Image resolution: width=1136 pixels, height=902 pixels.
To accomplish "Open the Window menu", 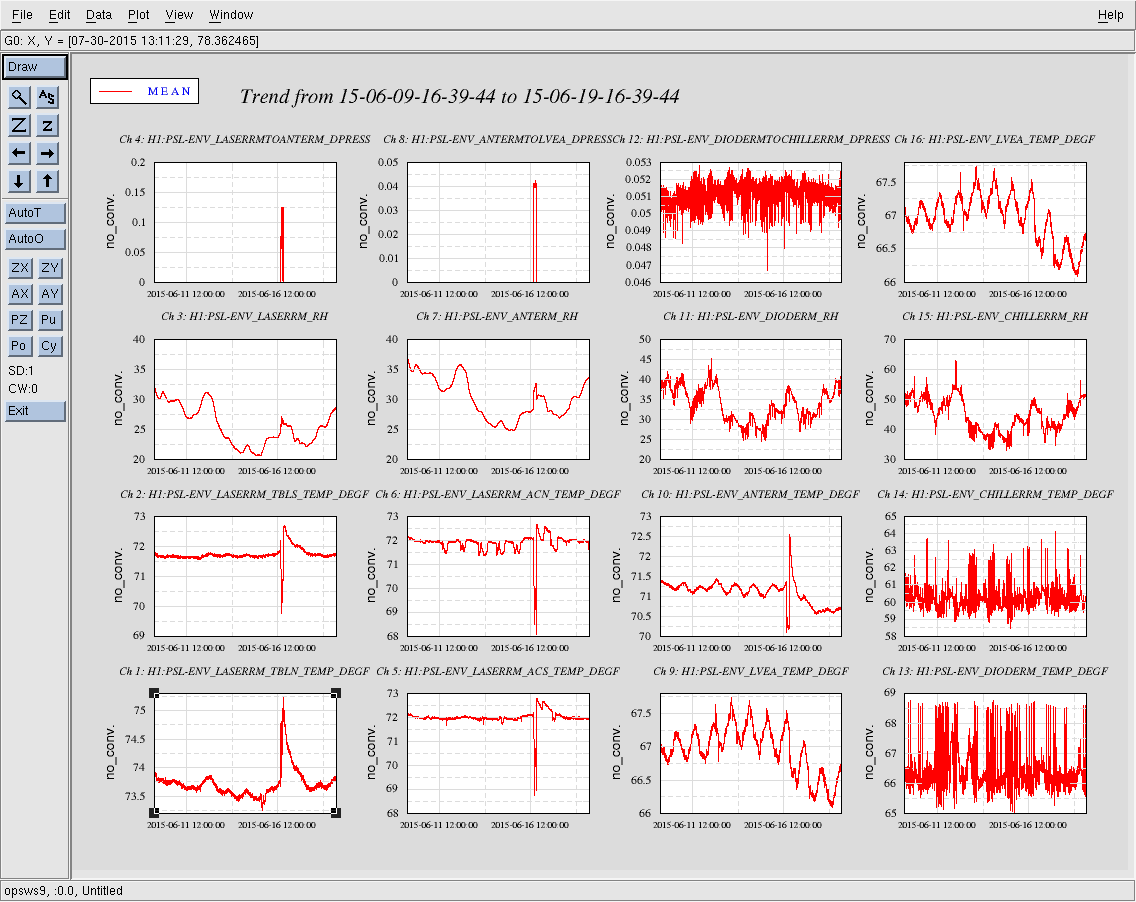I will point(231,15).
